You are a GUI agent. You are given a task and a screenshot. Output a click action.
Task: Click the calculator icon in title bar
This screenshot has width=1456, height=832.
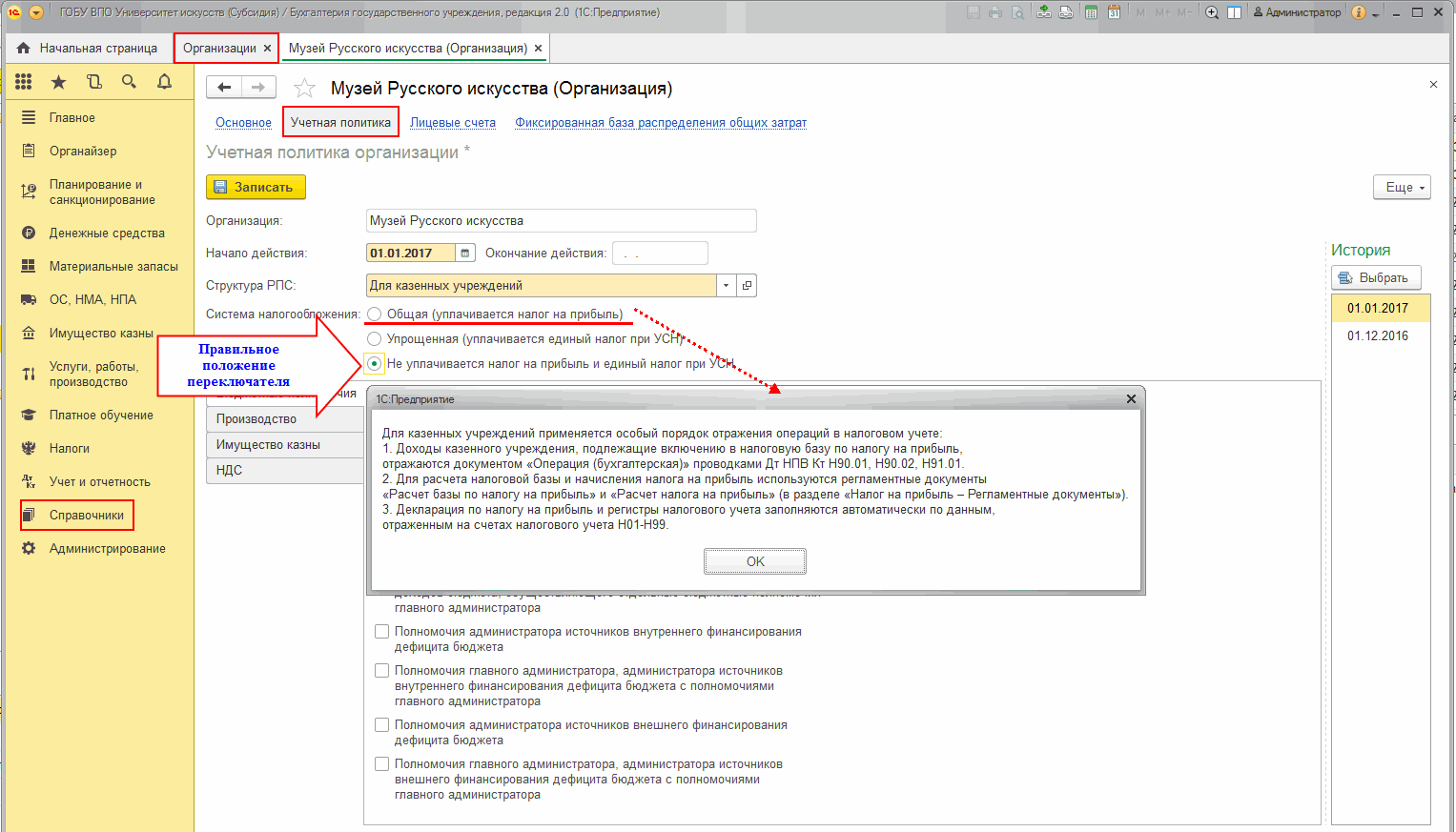[1090, 12]
